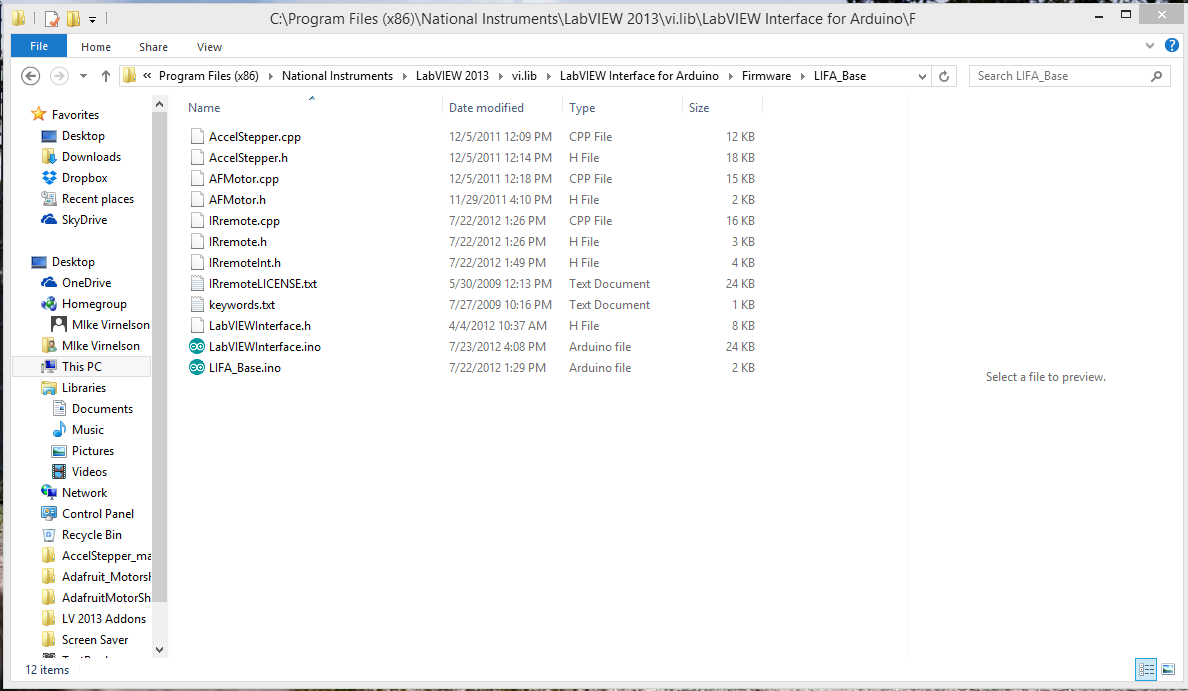1188x691 pixels.
Task: Select the LabVIEWInterface.h file name
Action: 260,326
